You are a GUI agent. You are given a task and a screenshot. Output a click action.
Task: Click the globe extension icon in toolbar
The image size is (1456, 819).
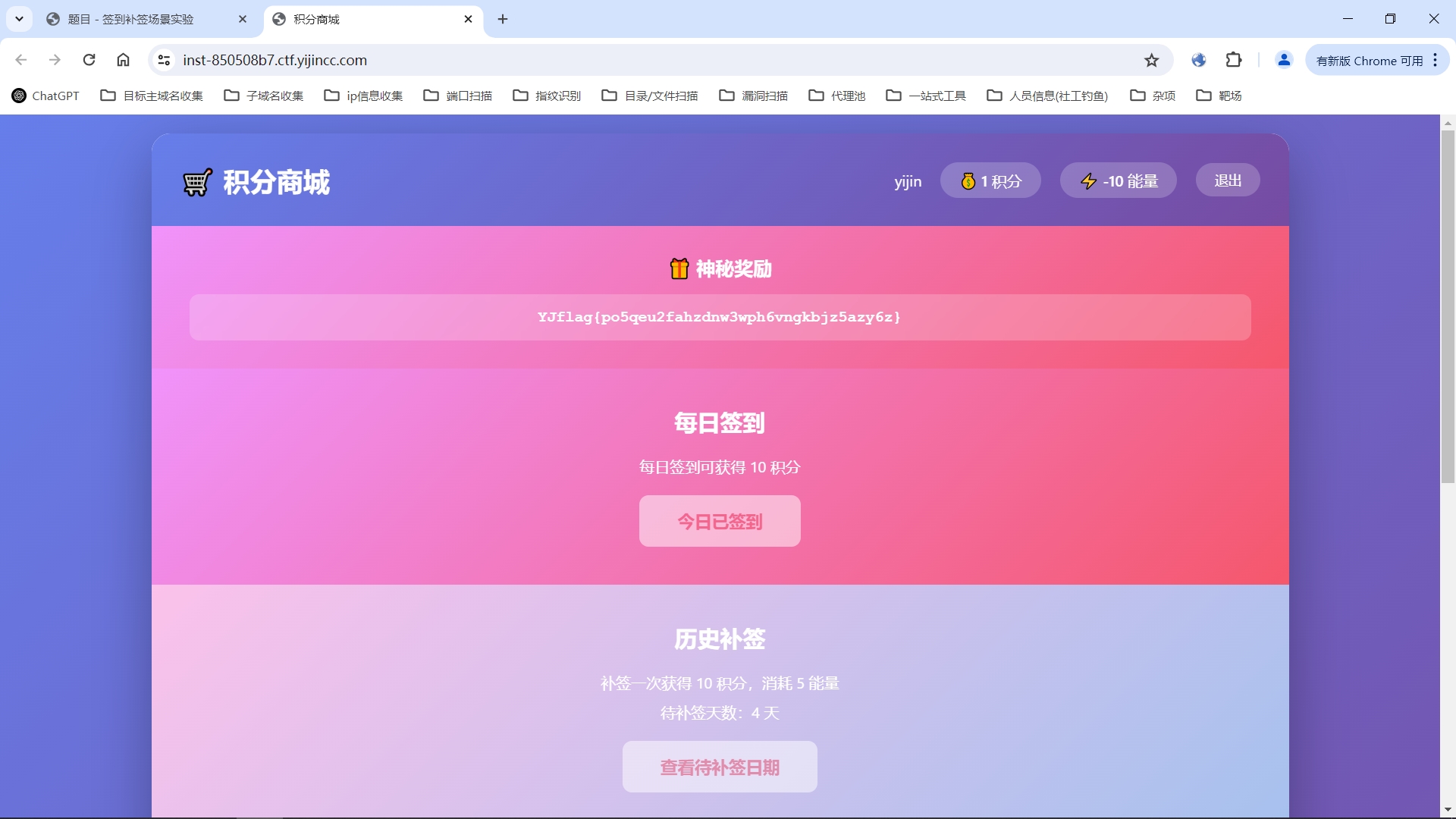[x=1198, y=60]
